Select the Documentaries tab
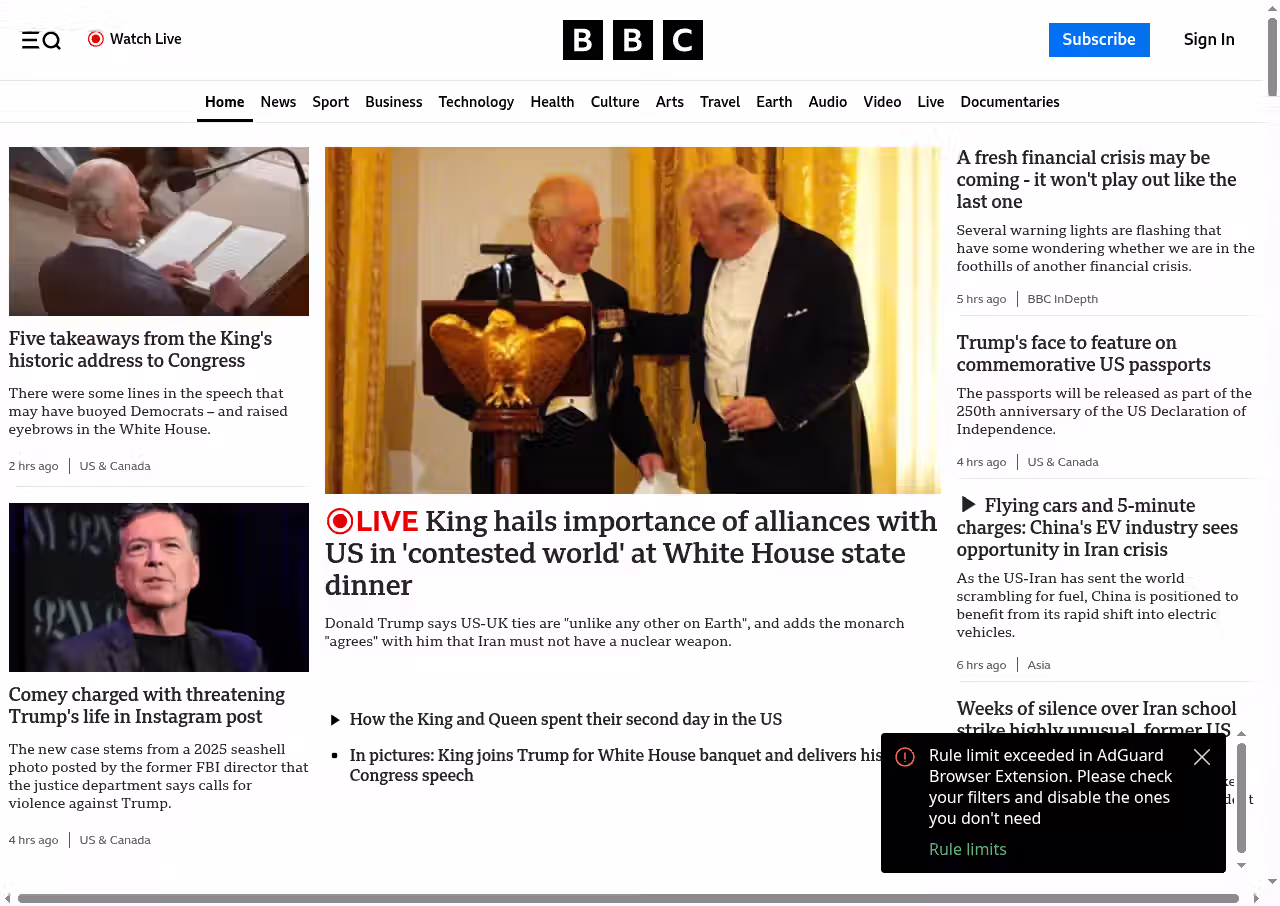Screen dimensions: 1280x906 point(1010,102)
